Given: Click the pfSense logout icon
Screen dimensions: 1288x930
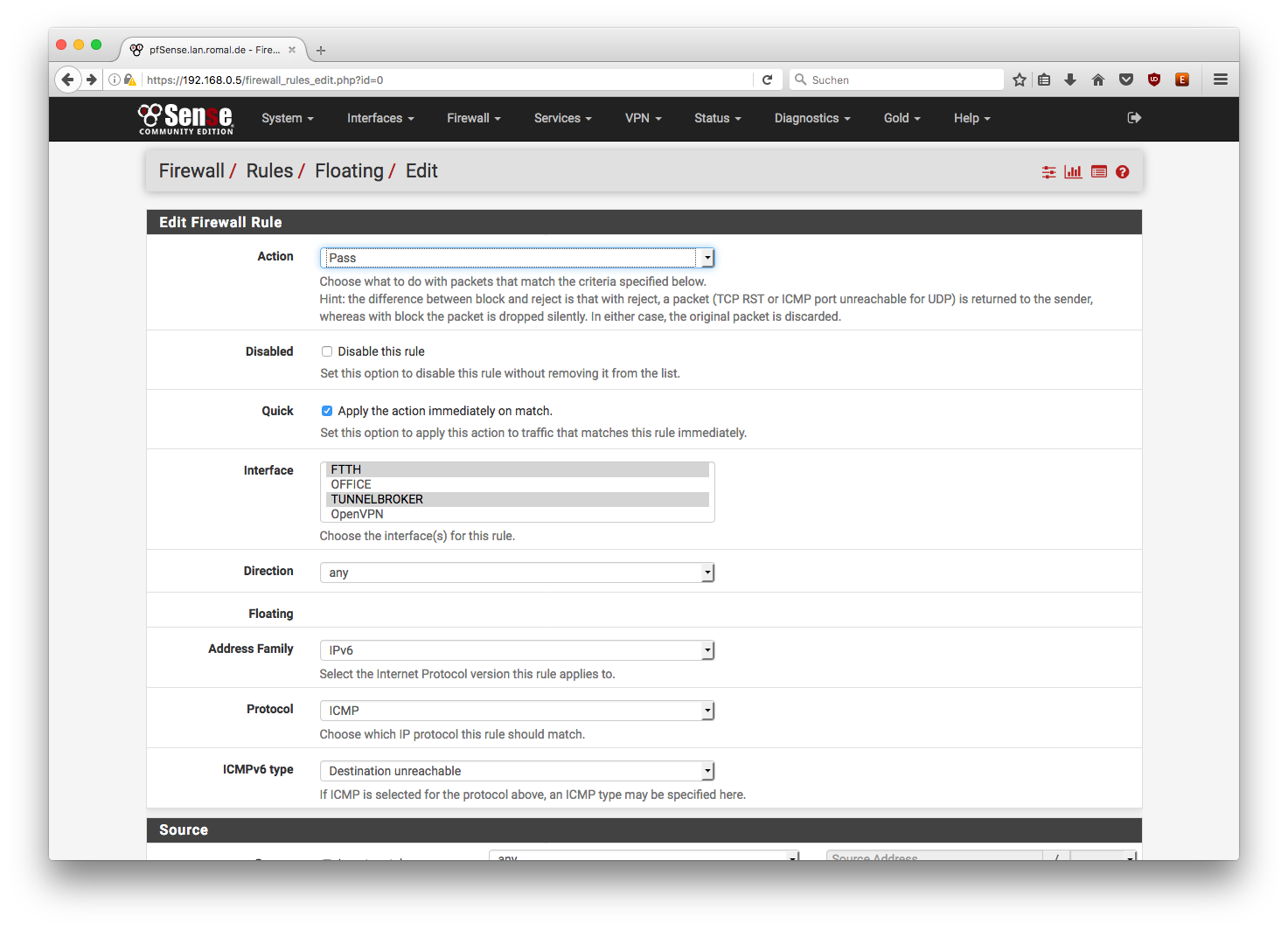Looking at the screenshot, I should pyautogui.click(x=1134, y=118).
